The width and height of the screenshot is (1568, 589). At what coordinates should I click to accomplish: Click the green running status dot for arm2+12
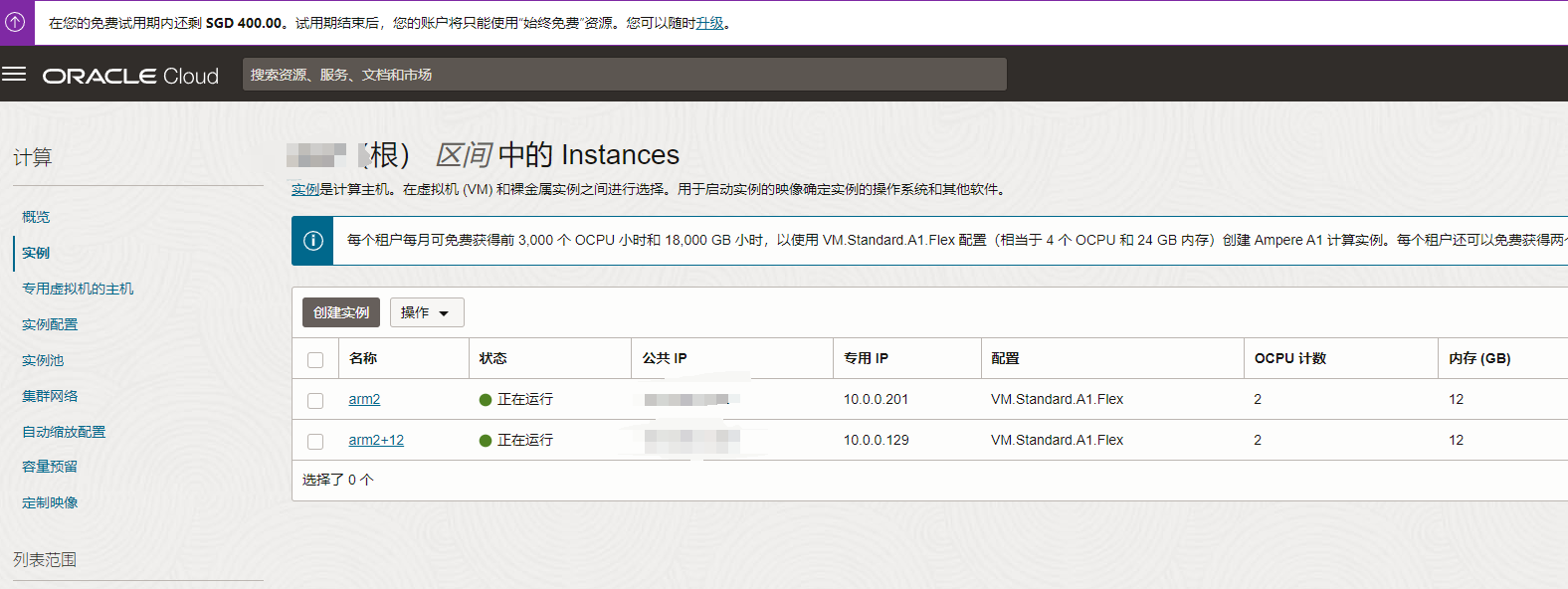(486, 441)
